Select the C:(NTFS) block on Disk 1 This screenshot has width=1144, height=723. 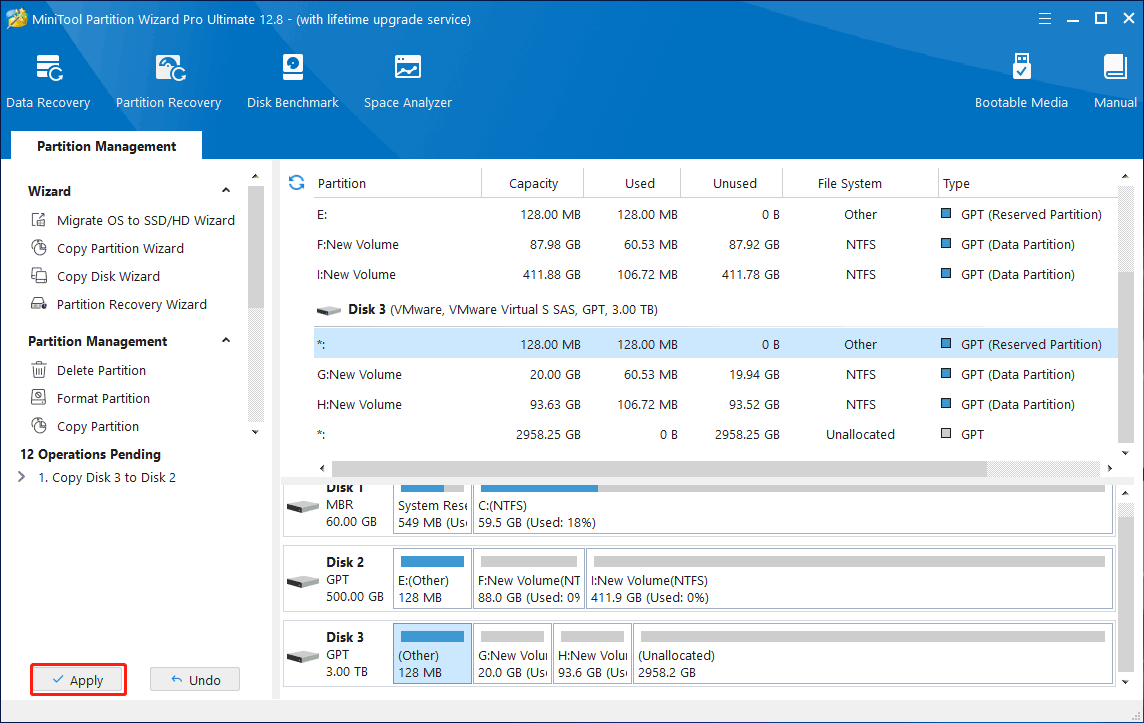[793, 509]
